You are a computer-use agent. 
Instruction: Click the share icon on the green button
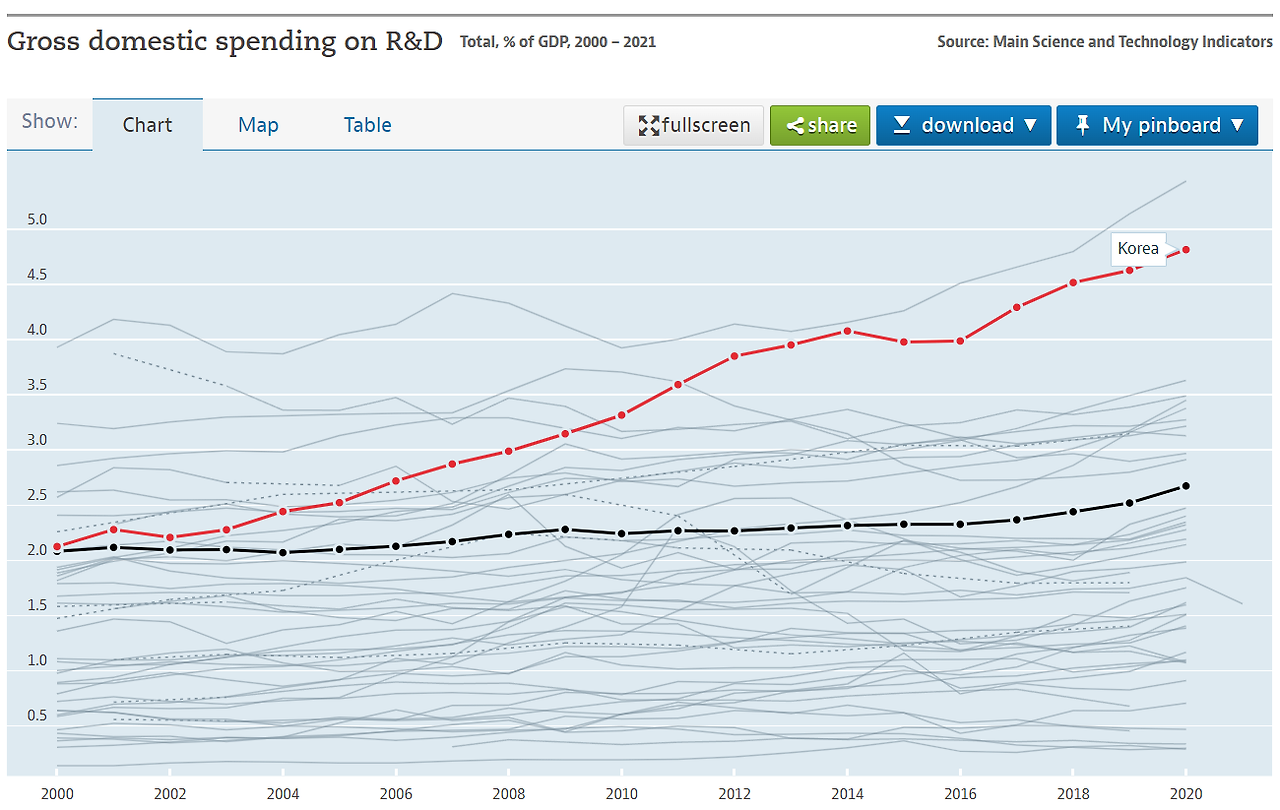click(x=795, y=125)
